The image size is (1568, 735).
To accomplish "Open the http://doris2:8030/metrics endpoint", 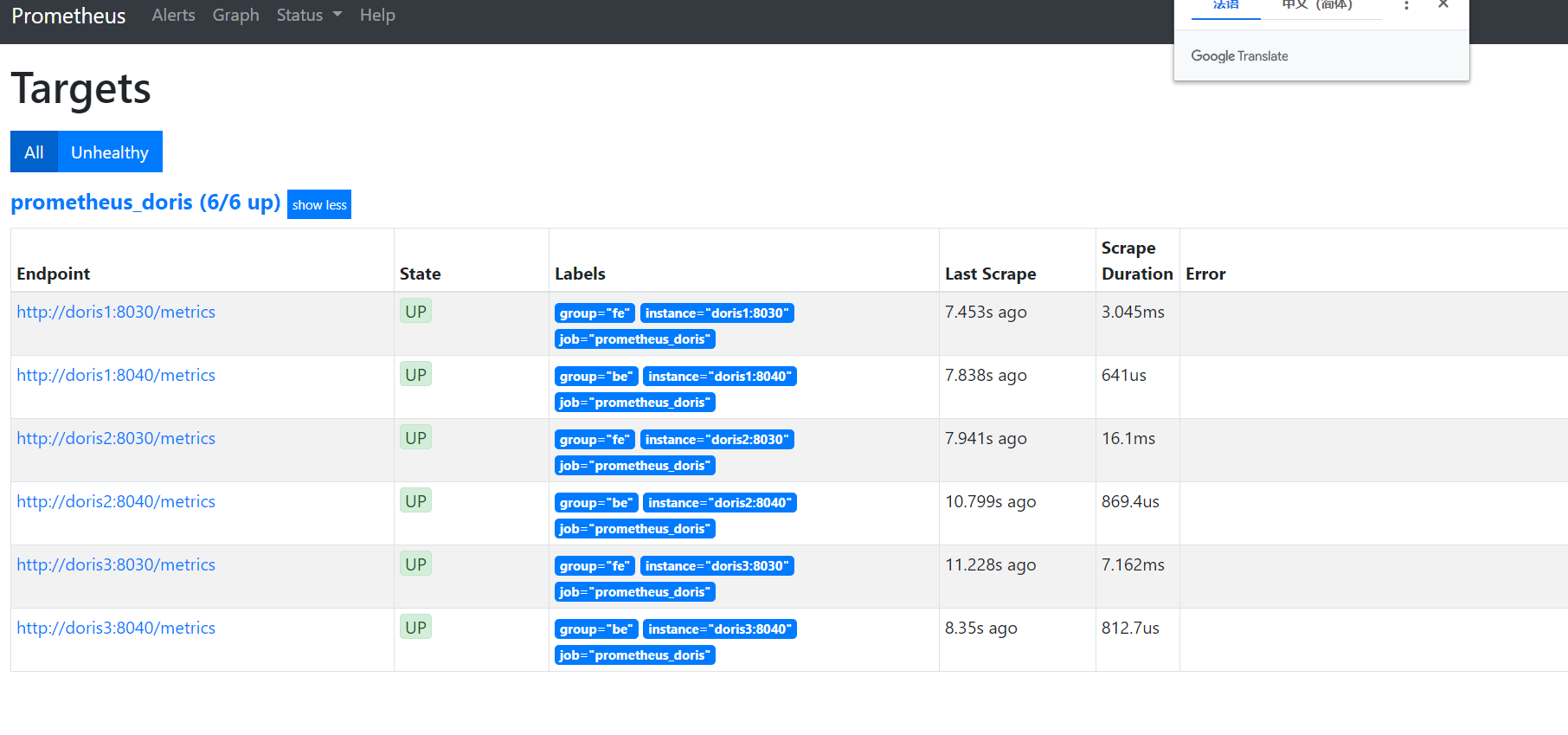I will pyautogui.click(x=116, y=438).
